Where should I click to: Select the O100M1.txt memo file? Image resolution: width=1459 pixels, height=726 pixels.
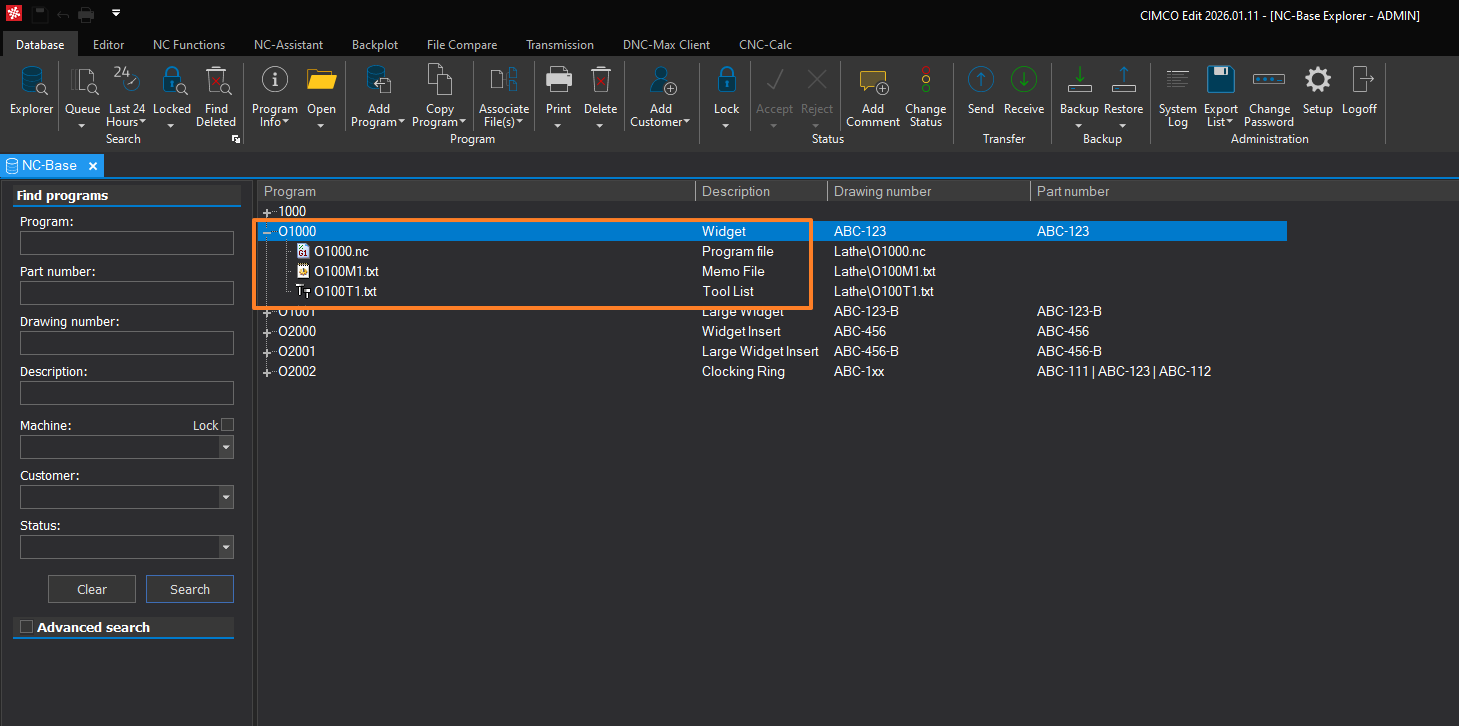(346, 272)
